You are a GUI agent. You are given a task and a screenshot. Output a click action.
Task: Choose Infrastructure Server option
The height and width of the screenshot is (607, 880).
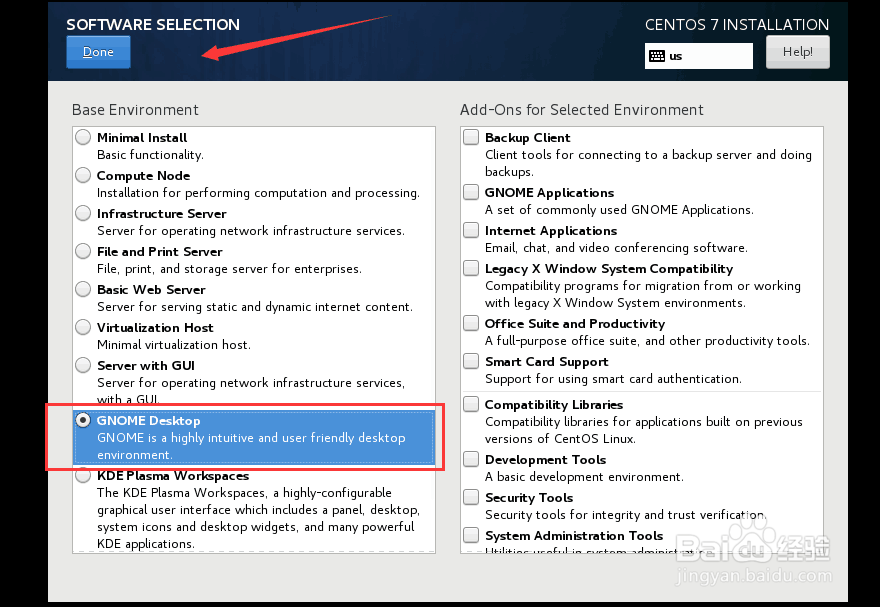[x=83, y=214]
